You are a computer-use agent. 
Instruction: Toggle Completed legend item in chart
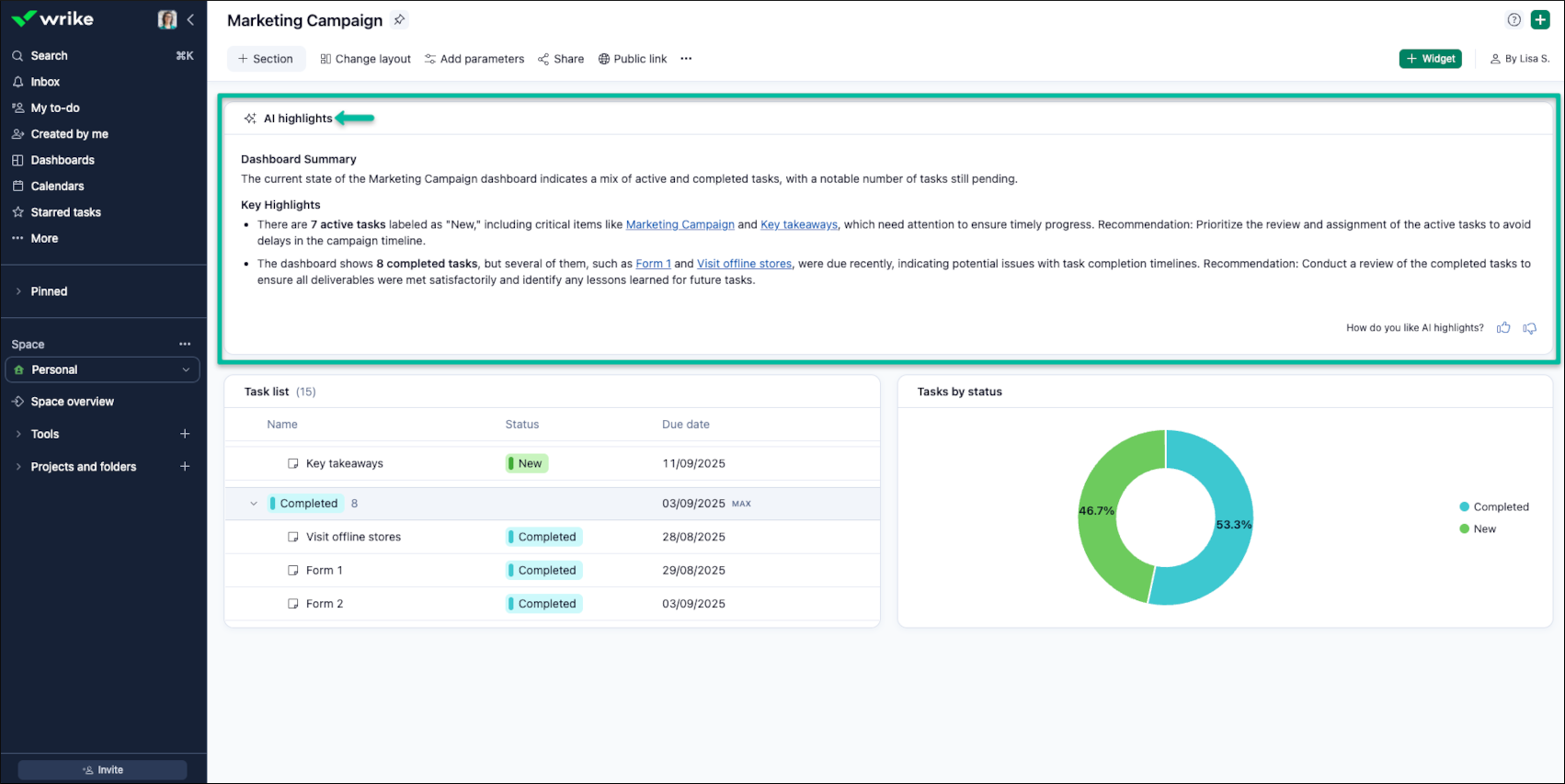click(1493, 506)
